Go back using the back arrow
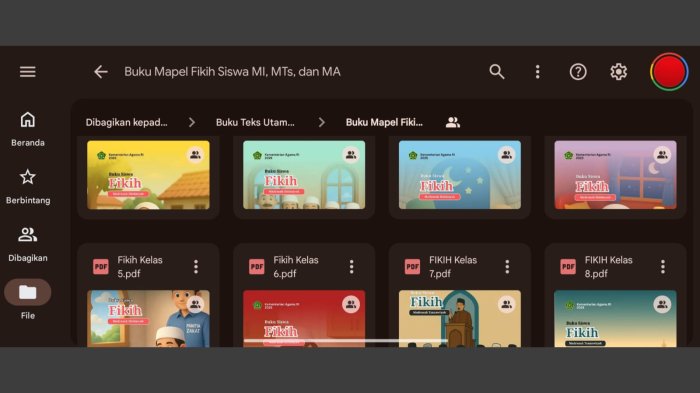 [x=101, y=72]
